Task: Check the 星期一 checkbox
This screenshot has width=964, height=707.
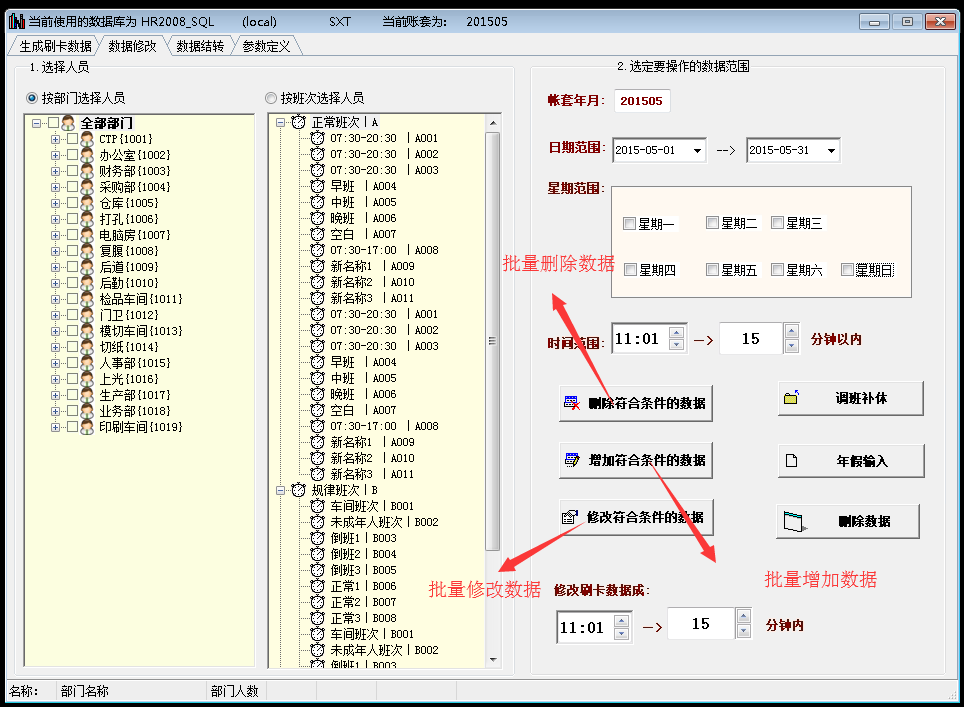Action: (629, 223)
